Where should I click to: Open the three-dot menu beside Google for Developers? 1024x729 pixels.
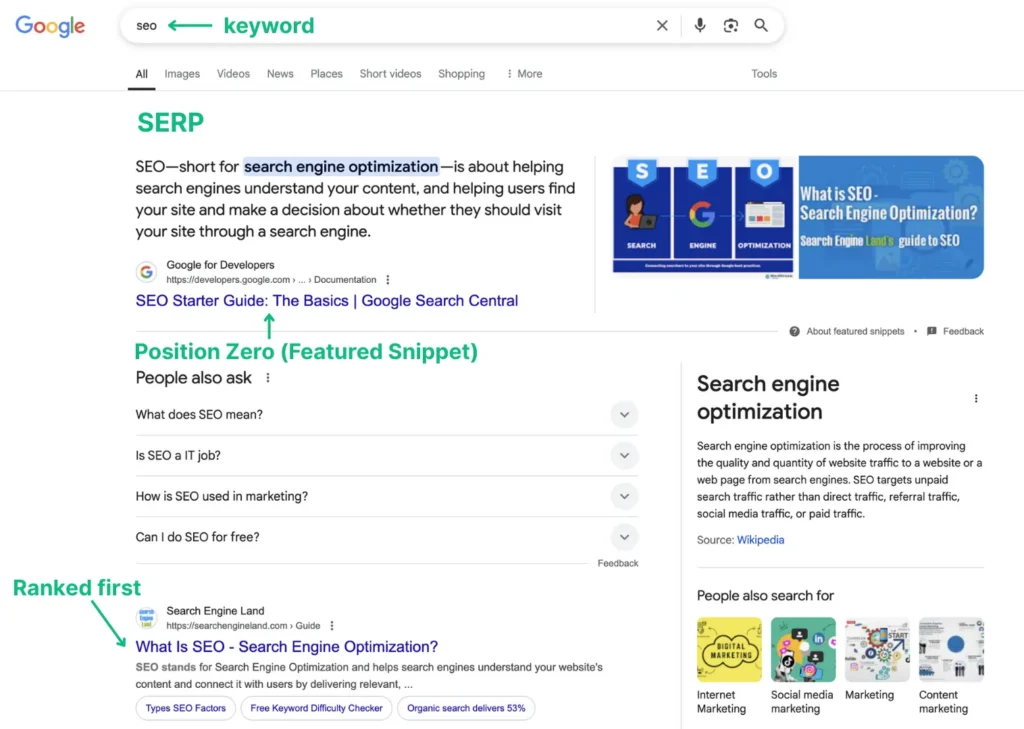(388, 280)
